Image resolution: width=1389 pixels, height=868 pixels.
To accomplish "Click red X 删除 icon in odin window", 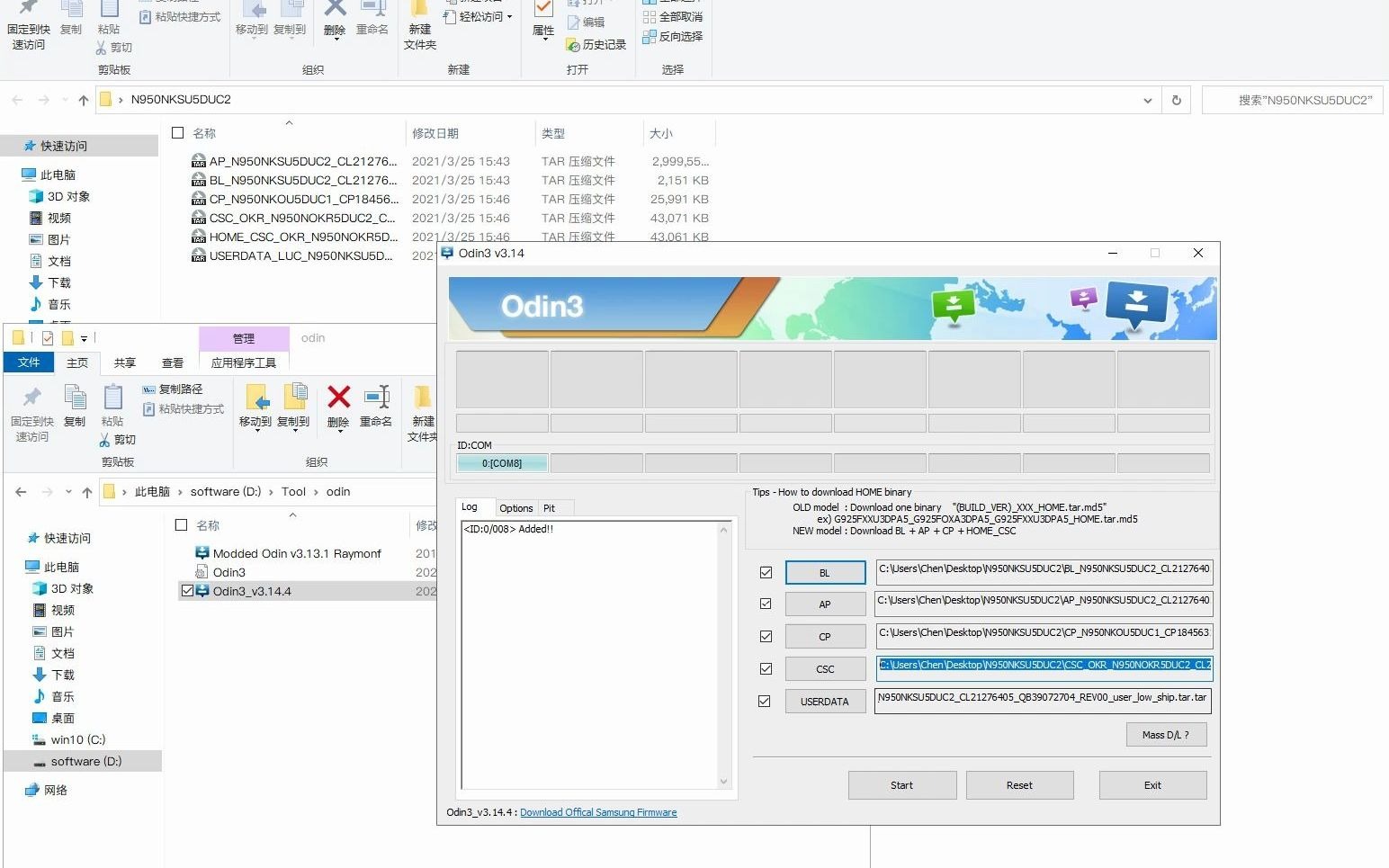I will 338,397.
